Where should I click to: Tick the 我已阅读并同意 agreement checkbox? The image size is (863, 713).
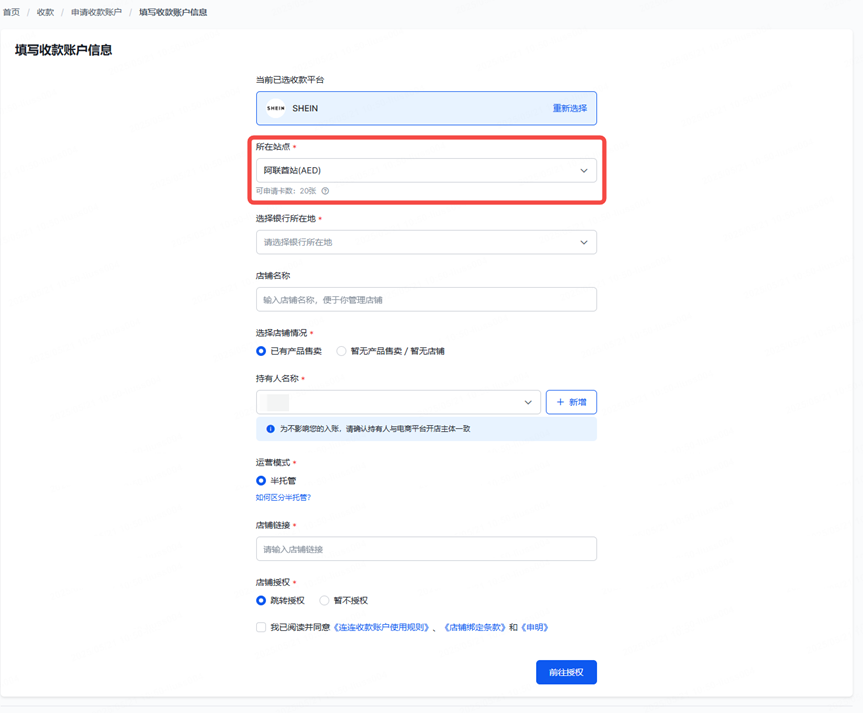(261, 628)
